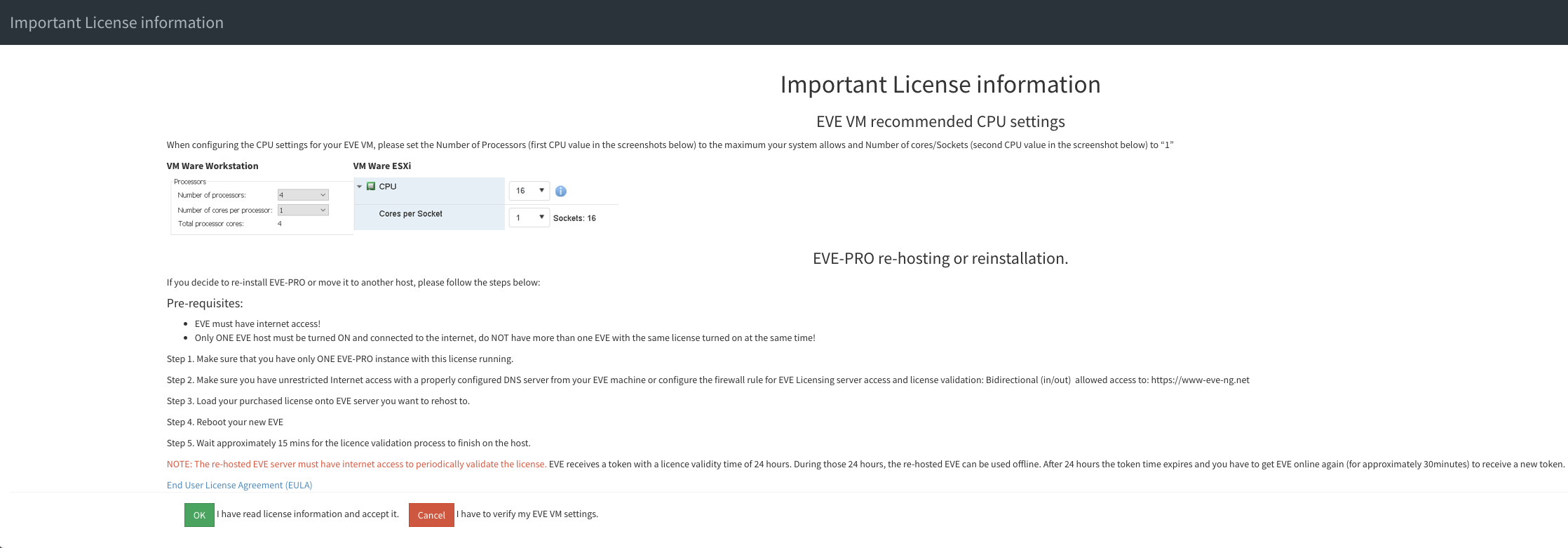Image resolution: width=1568 pixels, height=548 pixels.
Task: Click 'Sockets: 16' label
Action: (x=574, y=218)
